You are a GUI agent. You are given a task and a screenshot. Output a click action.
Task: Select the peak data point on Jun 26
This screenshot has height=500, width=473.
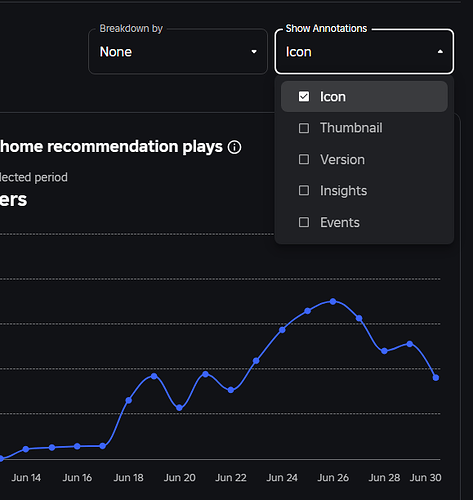[333, 301]
